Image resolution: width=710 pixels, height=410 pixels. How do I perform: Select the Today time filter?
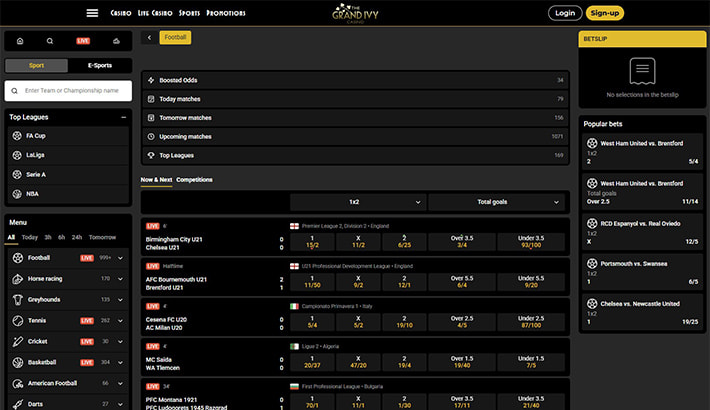pyautogui.click(x=30, y=237)
